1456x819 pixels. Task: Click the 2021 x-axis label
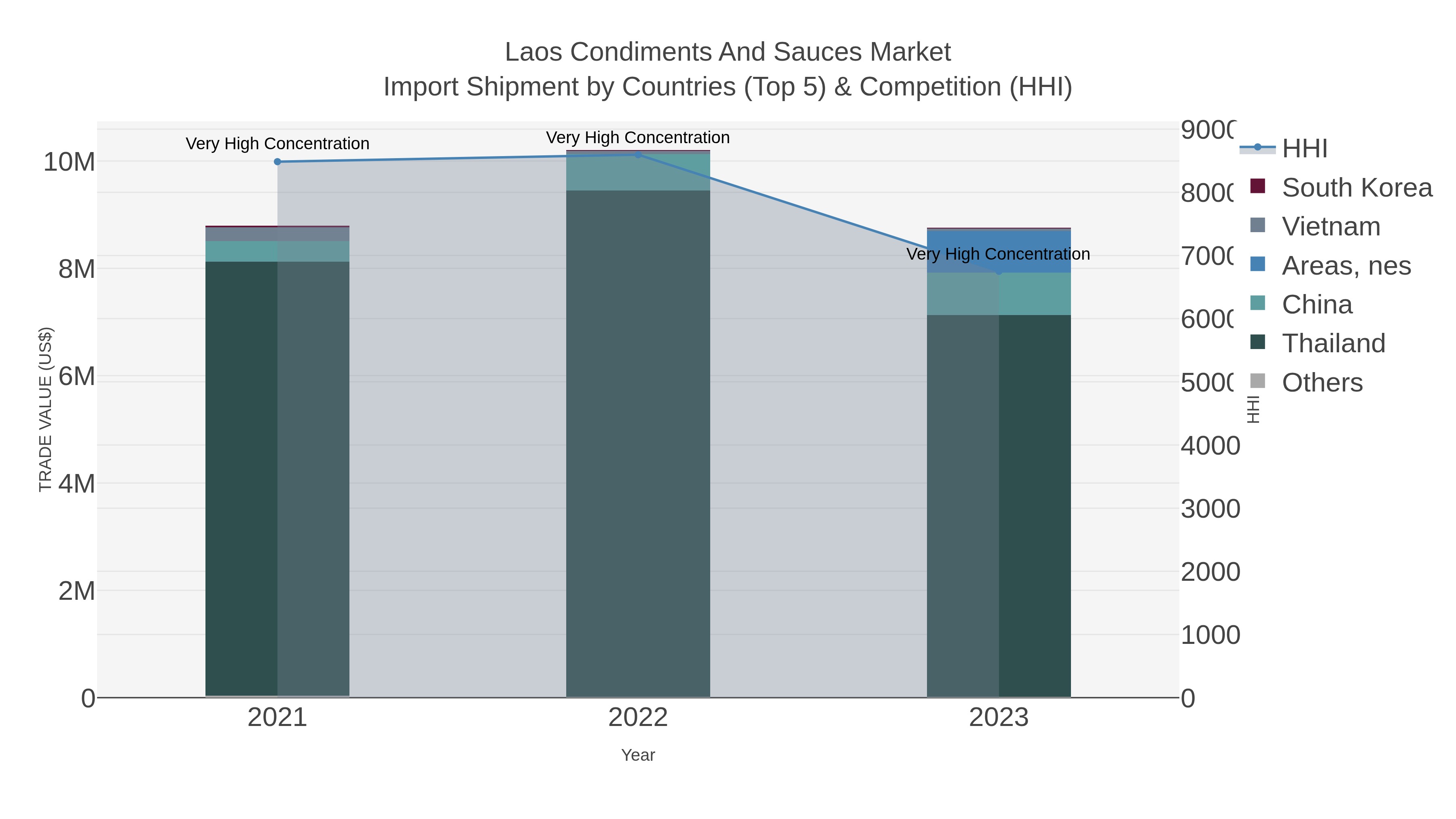[277, 718]
